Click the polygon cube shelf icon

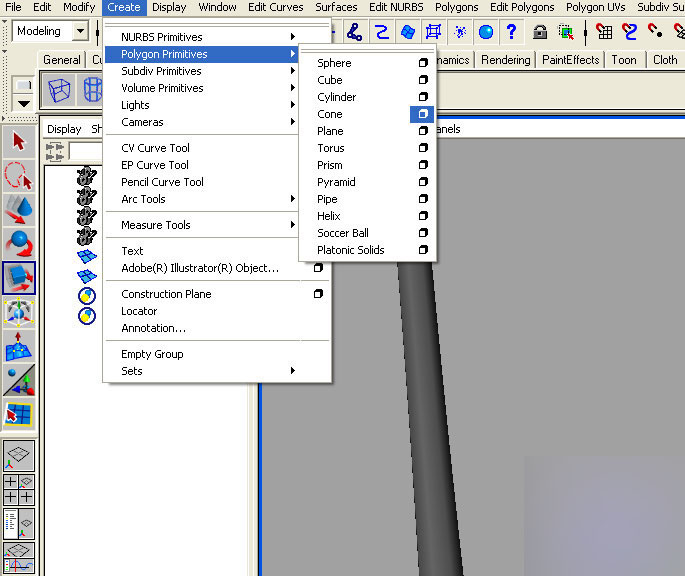[x=59, y=90]
